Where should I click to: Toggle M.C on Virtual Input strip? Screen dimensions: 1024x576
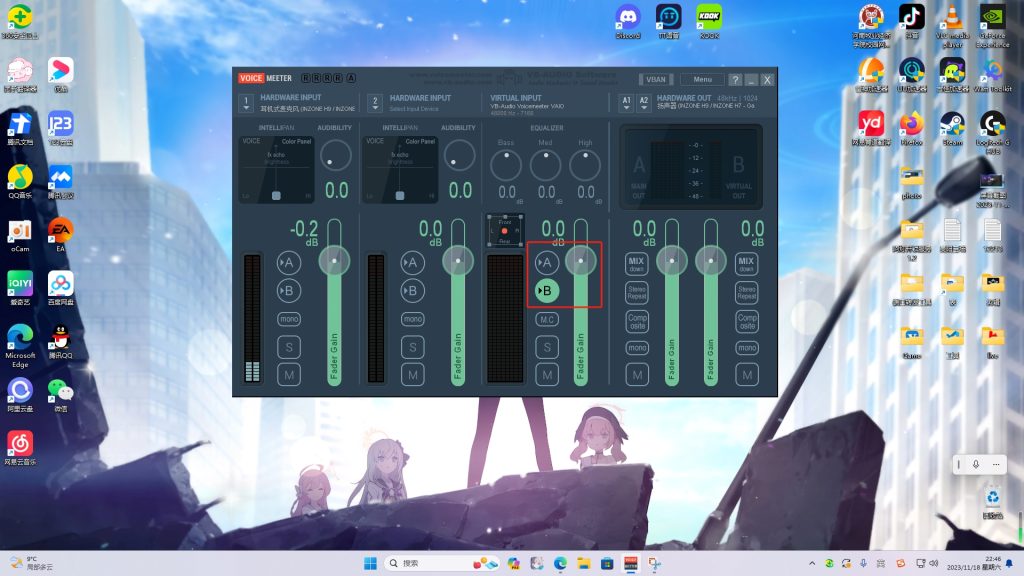(547, 319)
